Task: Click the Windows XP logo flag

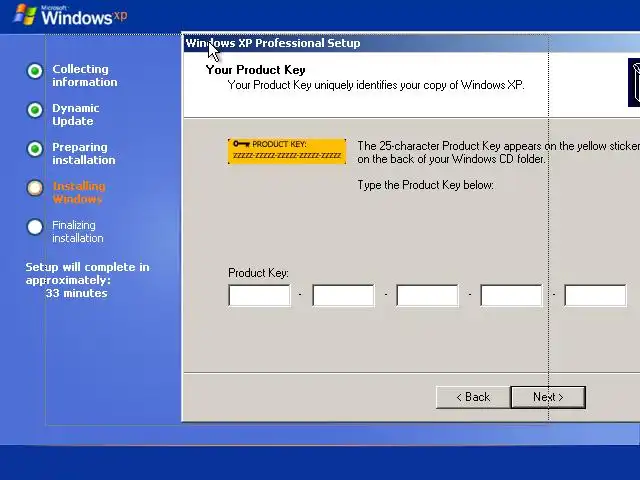Action: coord(25,15)
